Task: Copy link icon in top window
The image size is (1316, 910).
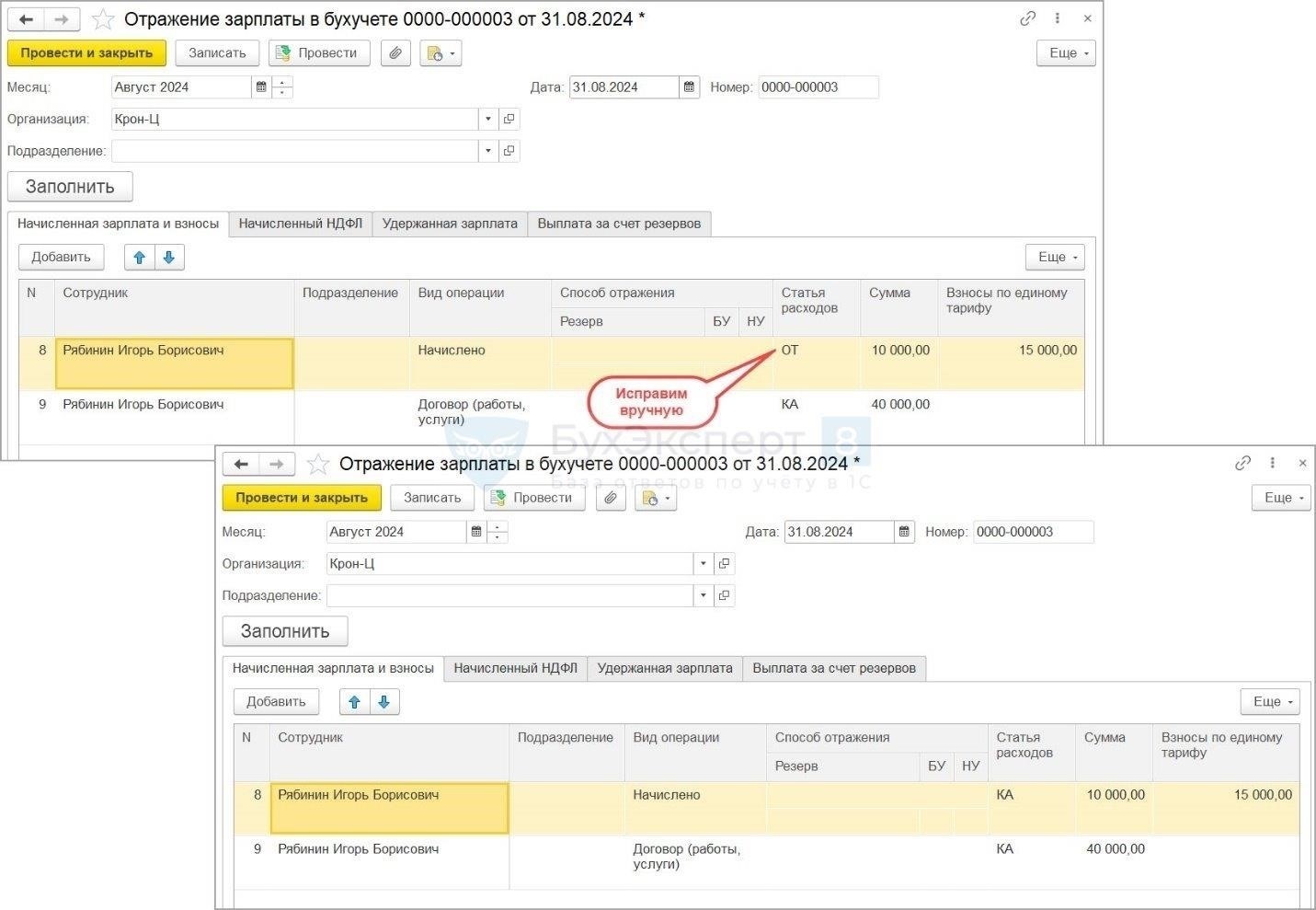Action: [1027, 18]
